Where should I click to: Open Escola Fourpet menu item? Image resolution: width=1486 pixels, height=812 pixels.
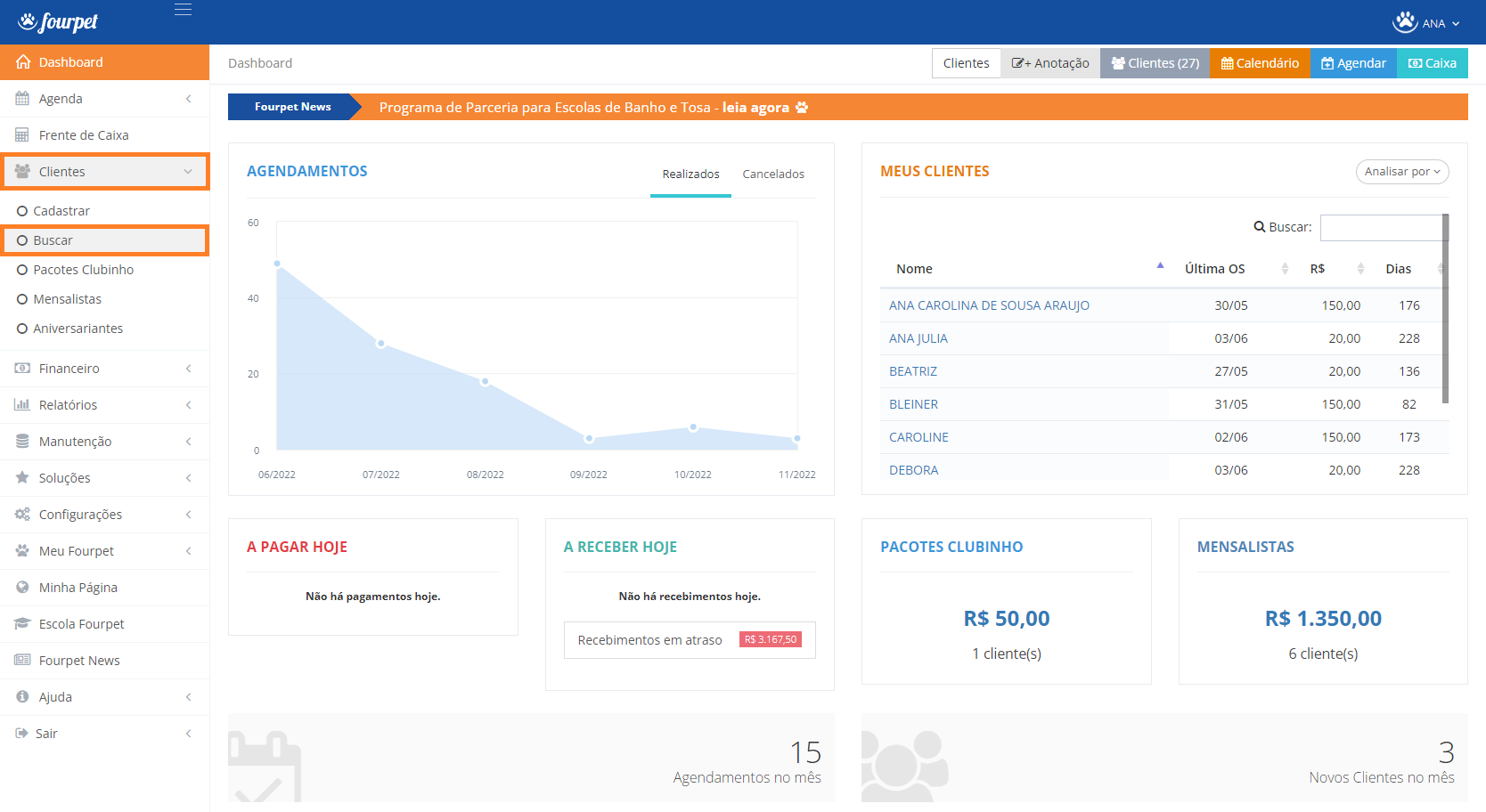(105, 624)
